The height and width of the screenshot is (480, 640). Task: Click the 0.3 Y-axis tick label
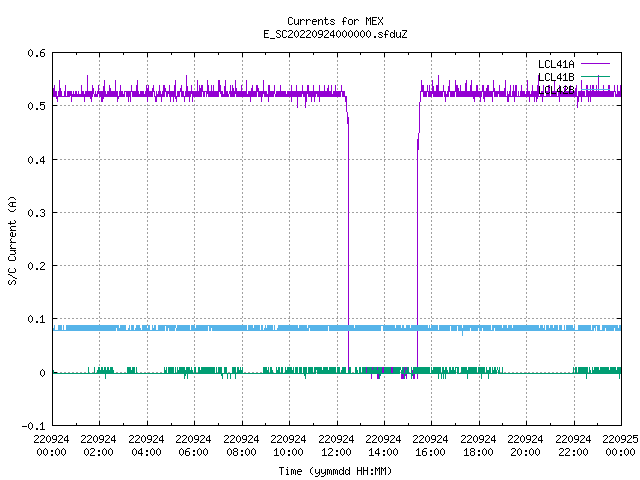click(x=37, y=213)
